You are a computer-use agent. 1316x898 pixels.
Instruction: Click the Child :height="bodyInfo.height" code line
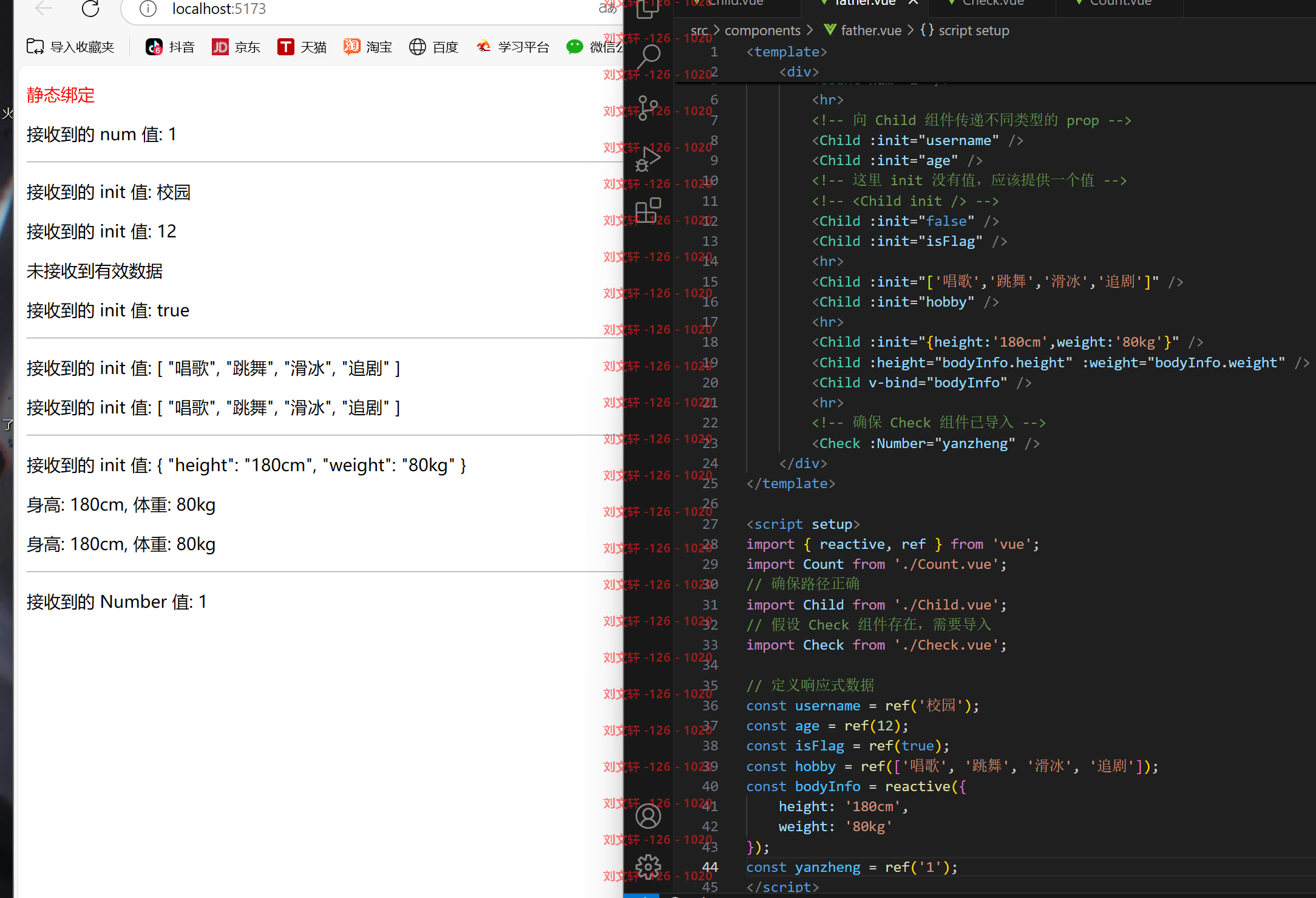(1060, 362)
